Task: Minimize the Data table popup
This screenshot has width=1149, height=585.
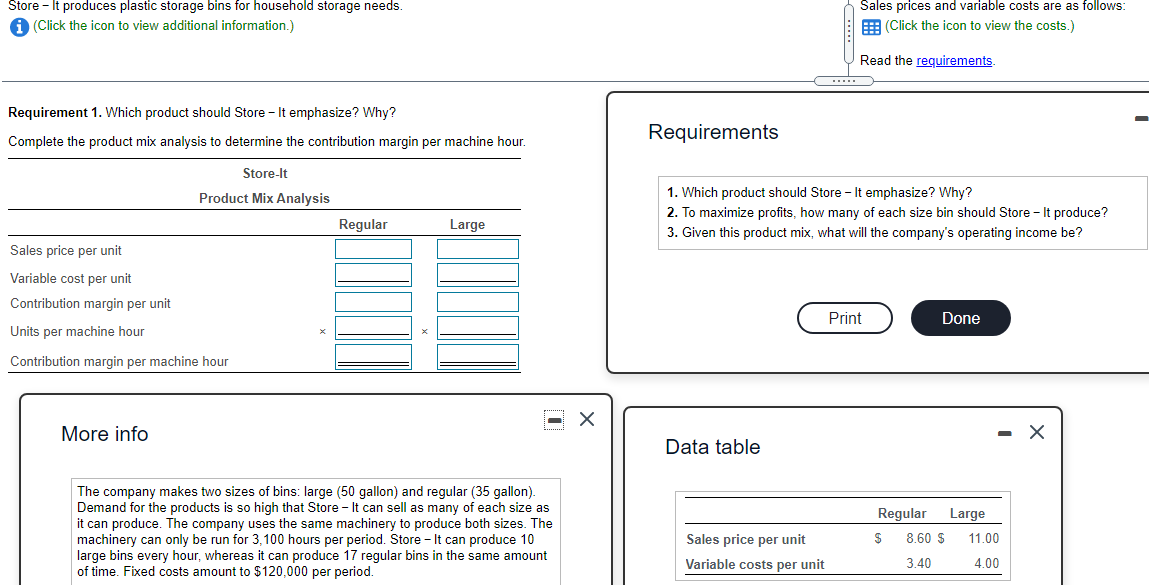Action: [1005, 434]
